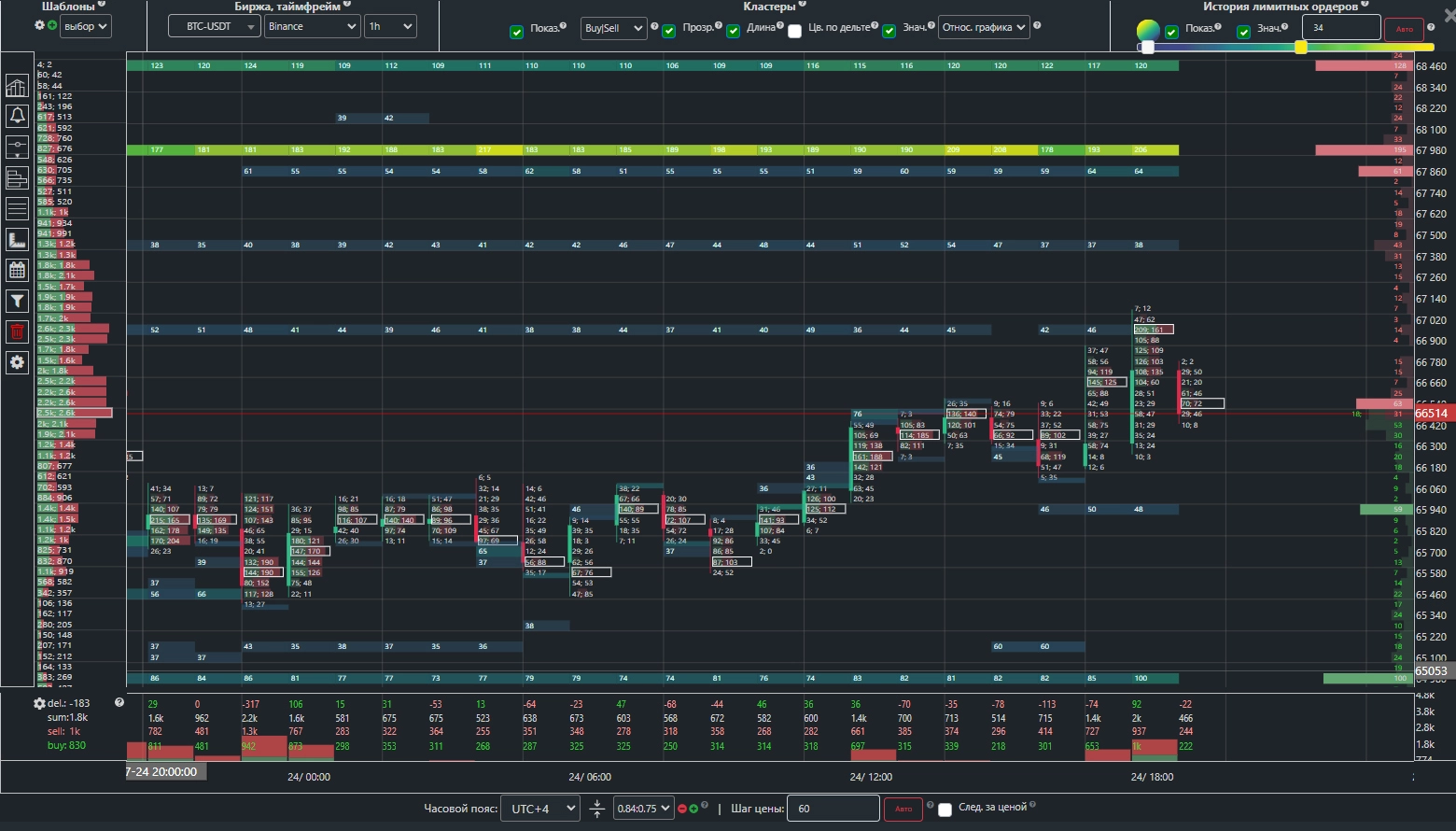Click 'Авто' button in limit orders history
The width and height of the screenshot is (1456, 831).
(1404, 29)
